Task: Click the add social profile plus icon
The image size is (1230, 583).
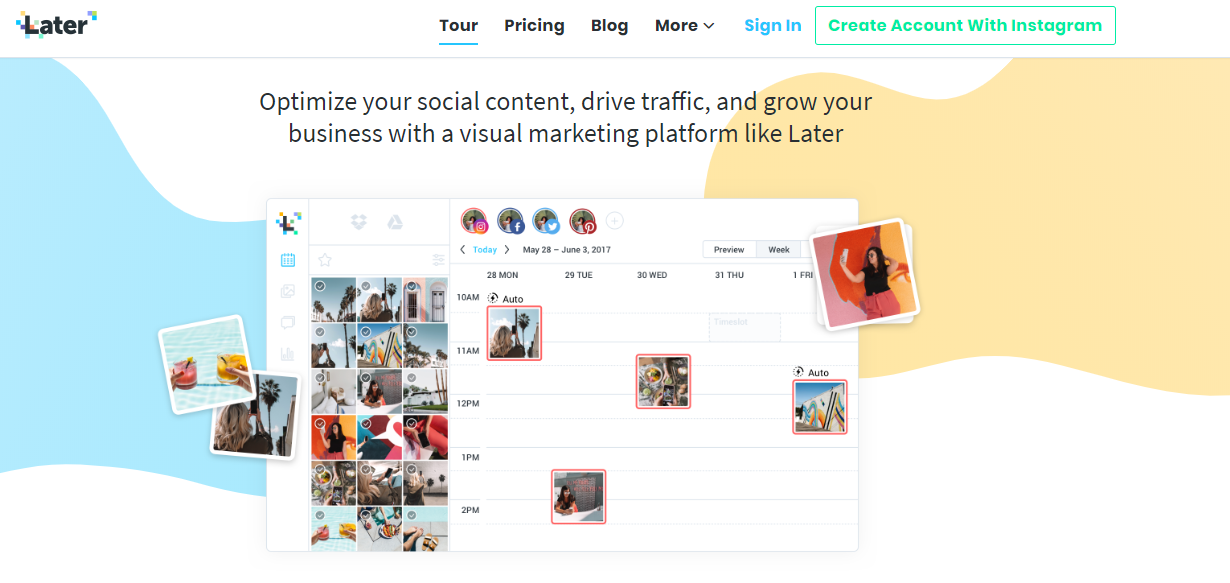Action: 615,220
